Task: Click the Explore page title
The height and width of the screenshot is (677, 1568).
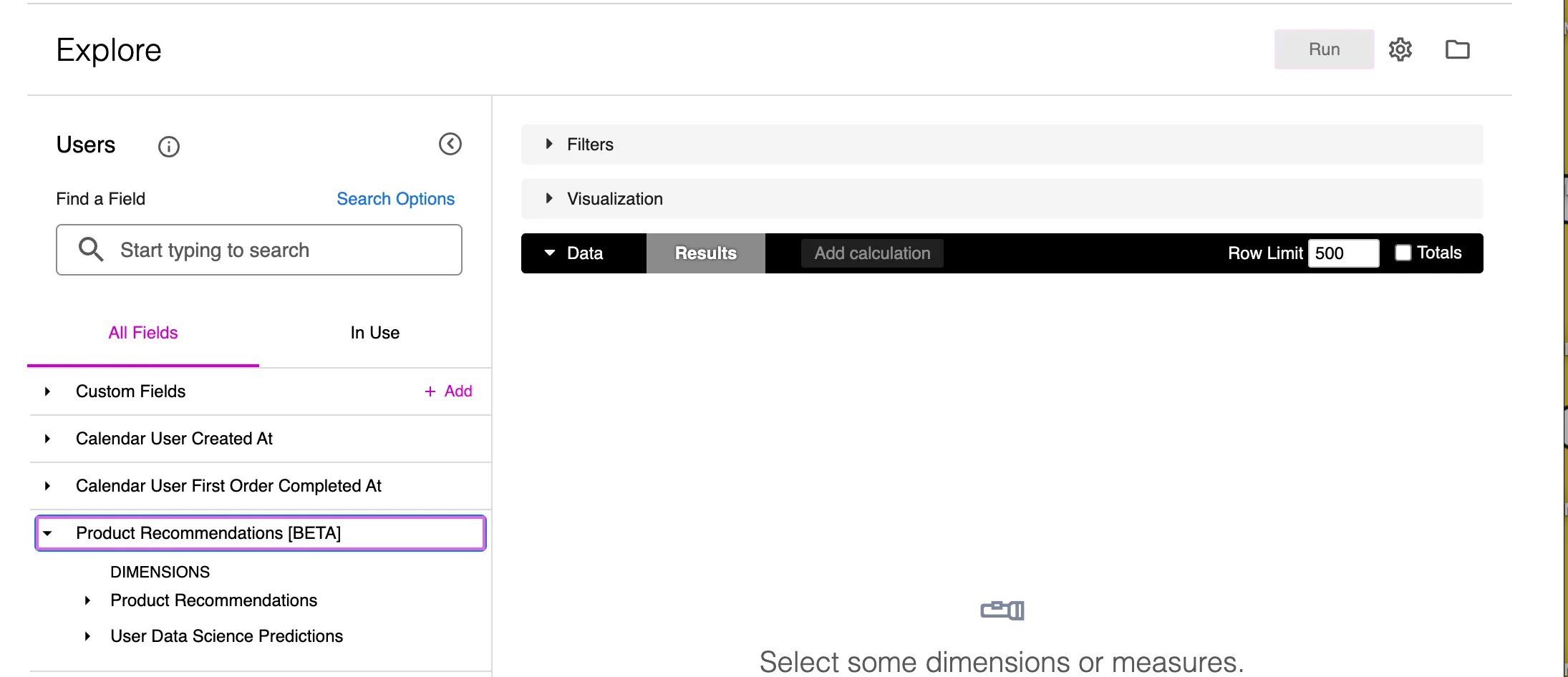Action: [109, 50]
